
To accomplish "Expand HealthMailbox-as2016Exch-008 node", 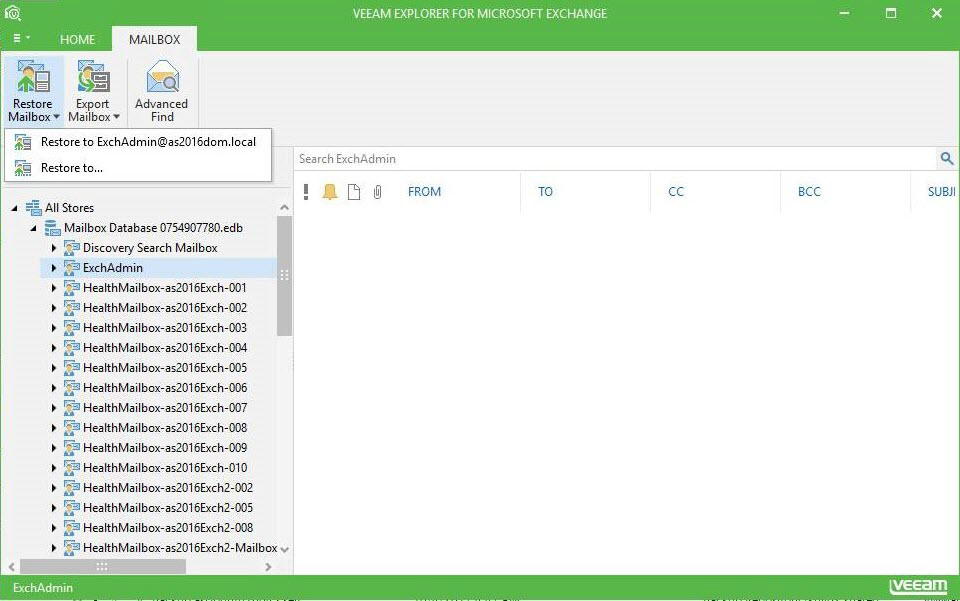I will click(x=53, y=428).
